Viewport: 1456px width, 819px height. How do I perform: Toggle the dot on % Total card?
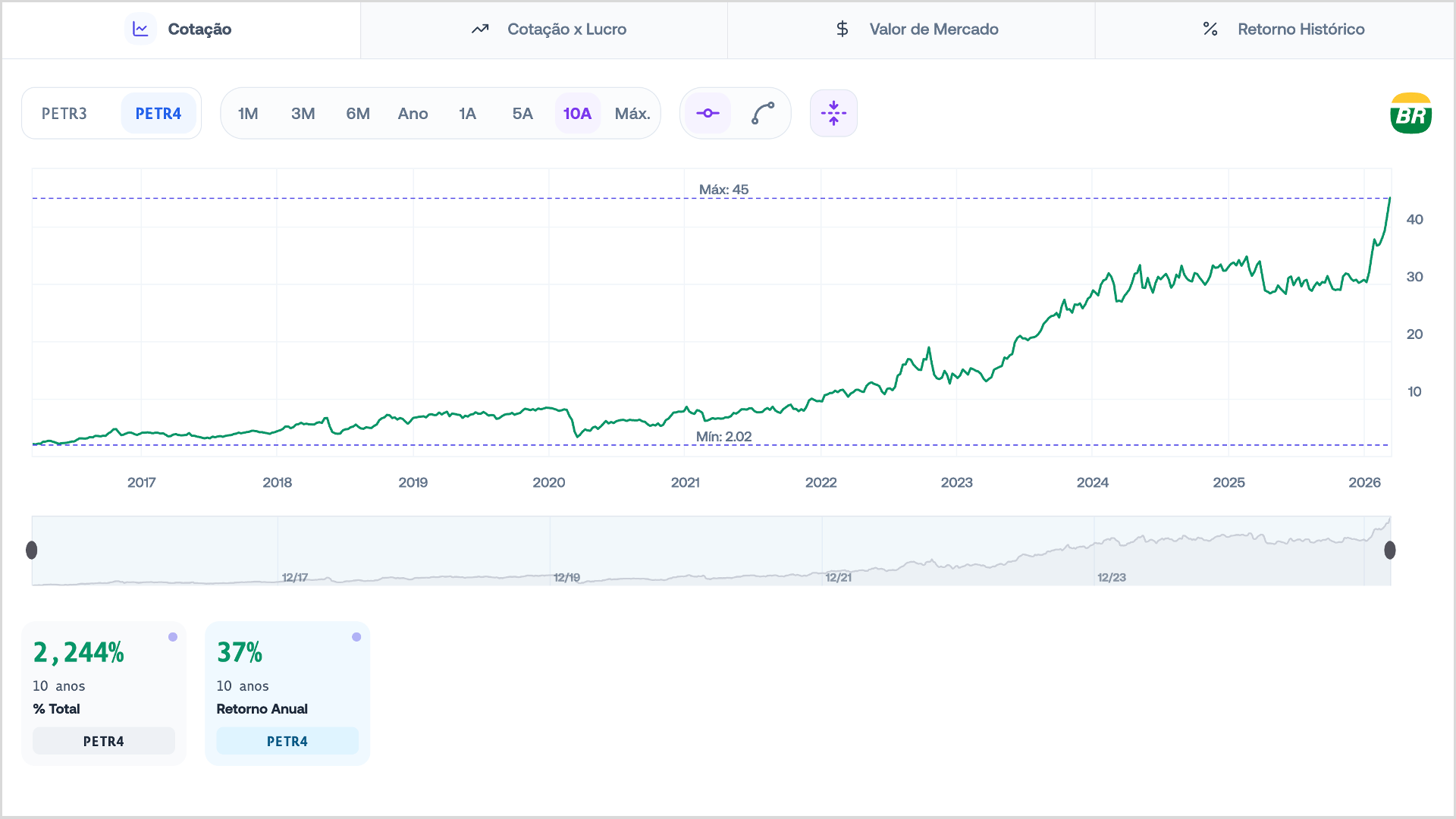173,637
